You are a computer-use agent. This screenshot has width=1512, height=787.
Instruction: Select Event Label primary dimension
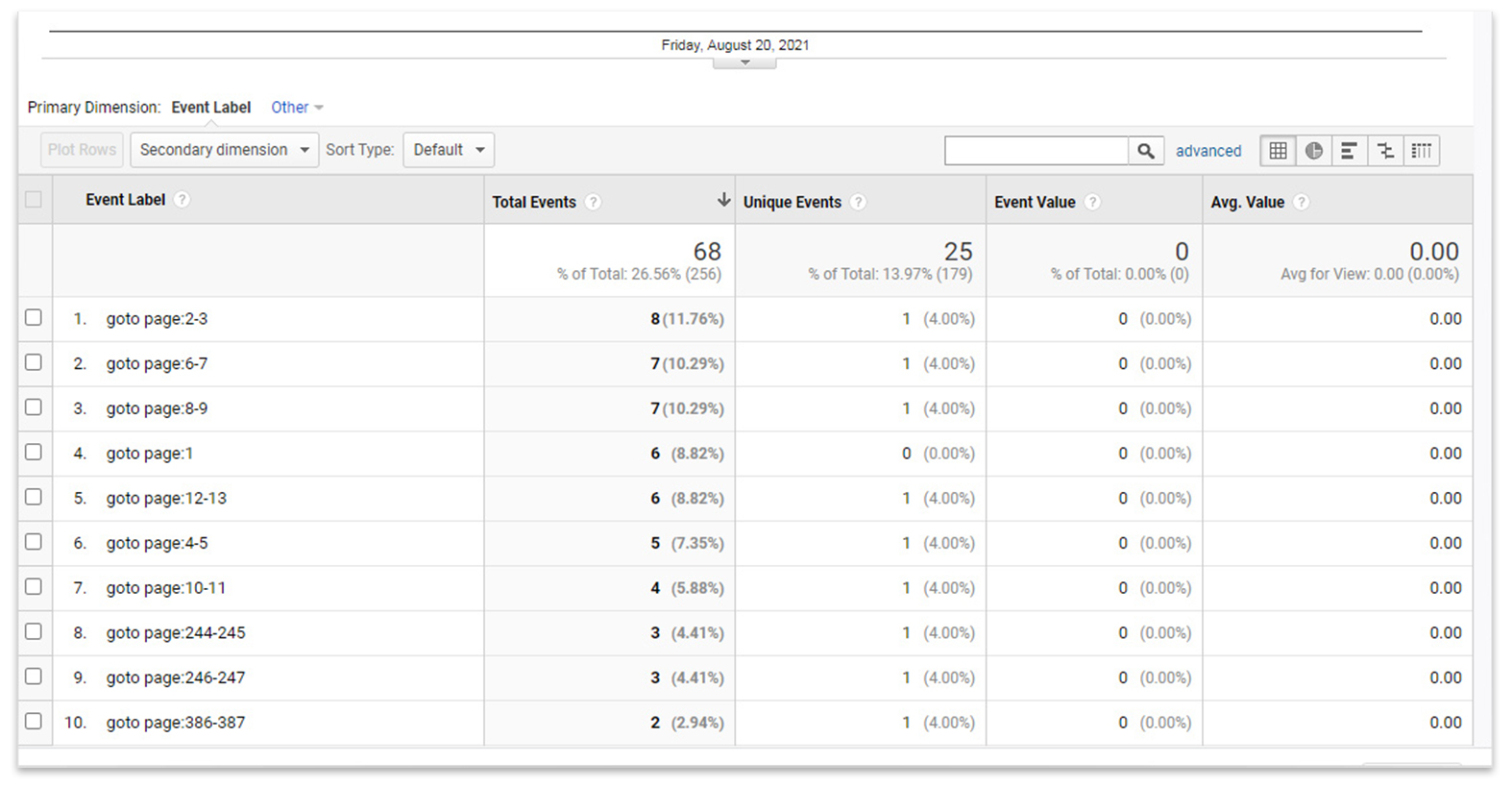pyautogui.click(x=210, y=108)
